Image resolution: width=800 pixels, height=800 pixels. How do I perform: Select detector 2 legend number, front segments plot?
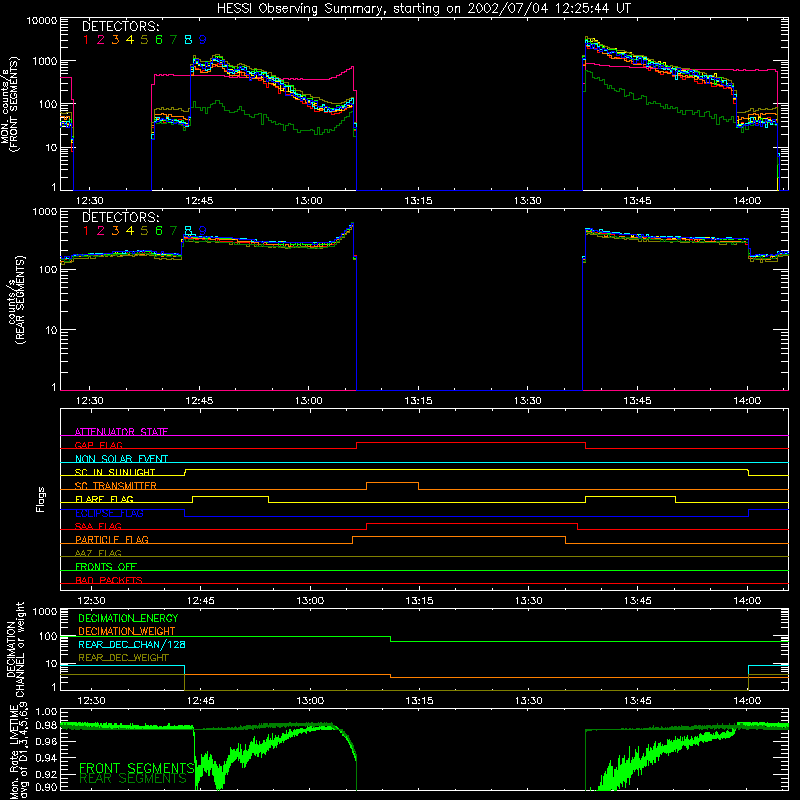[x=101, y=40]
